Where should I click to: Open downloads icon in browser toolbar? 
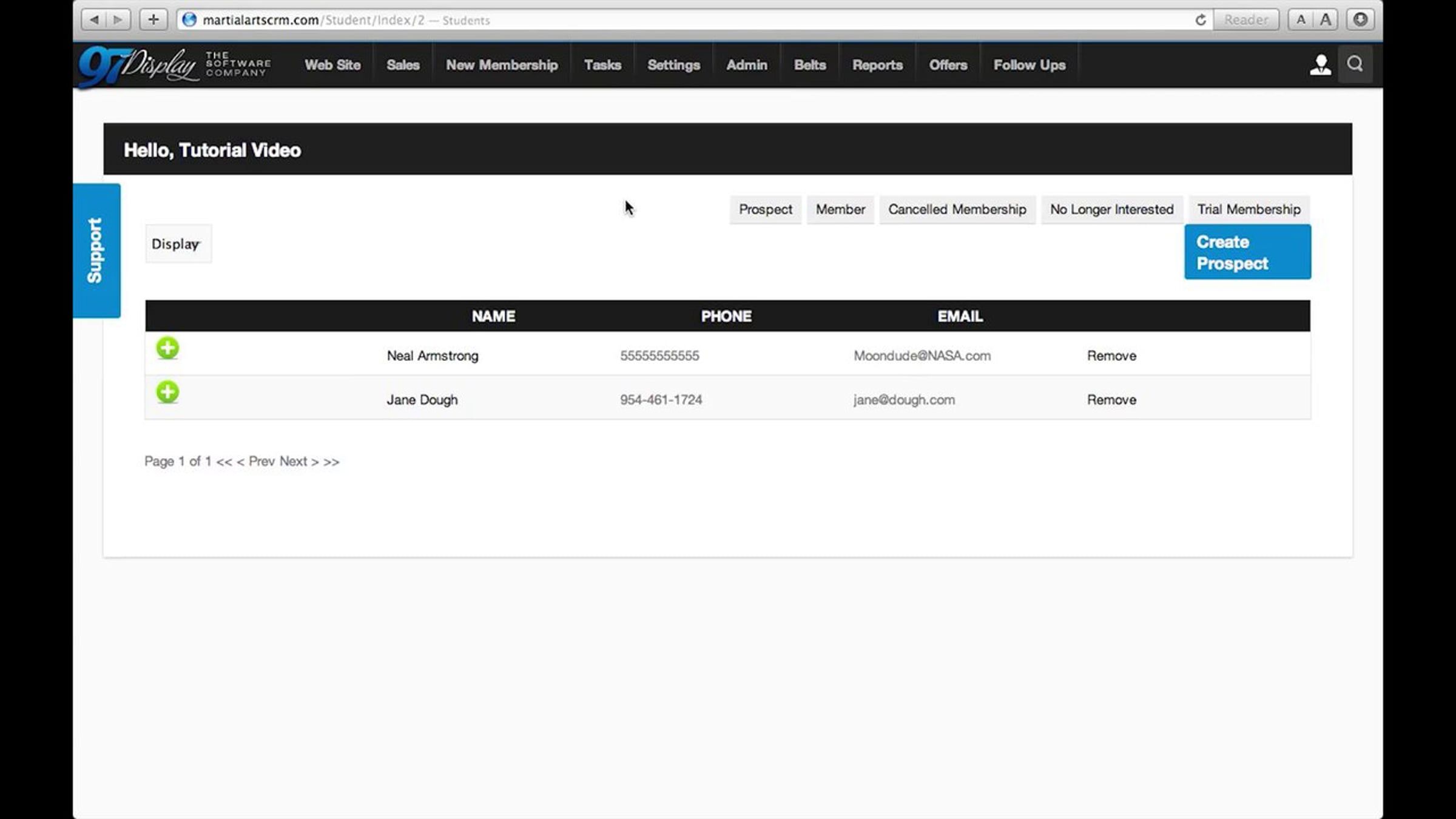[1361, 19]
